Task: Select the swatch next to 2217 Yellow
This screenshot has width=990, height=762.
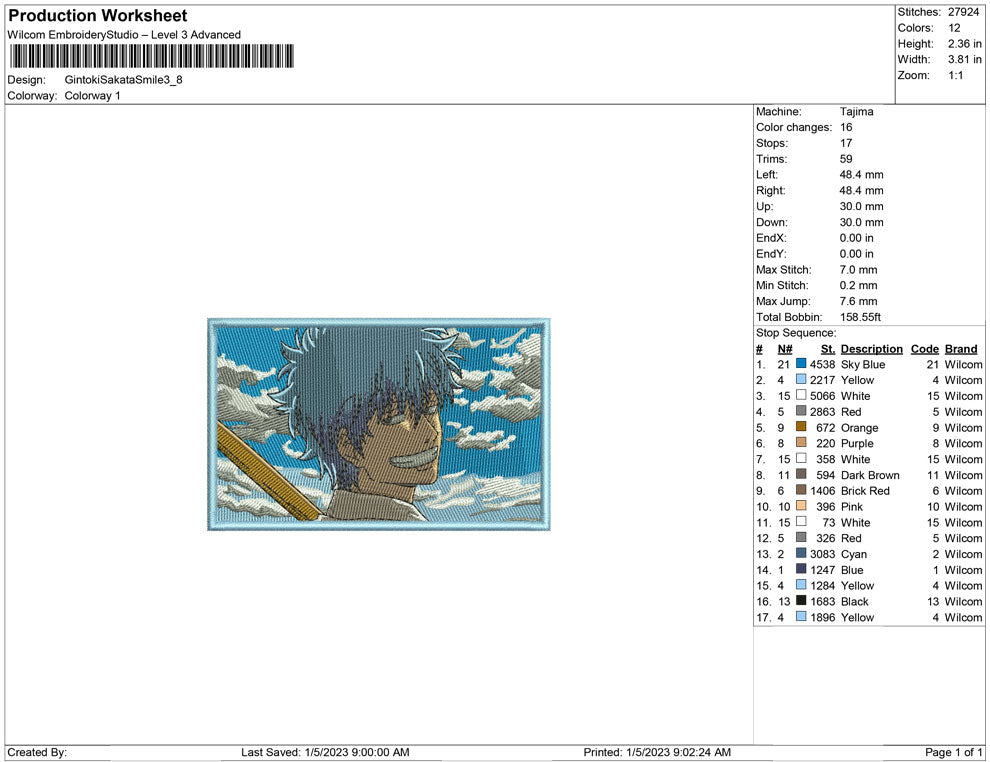Action: 801,379
